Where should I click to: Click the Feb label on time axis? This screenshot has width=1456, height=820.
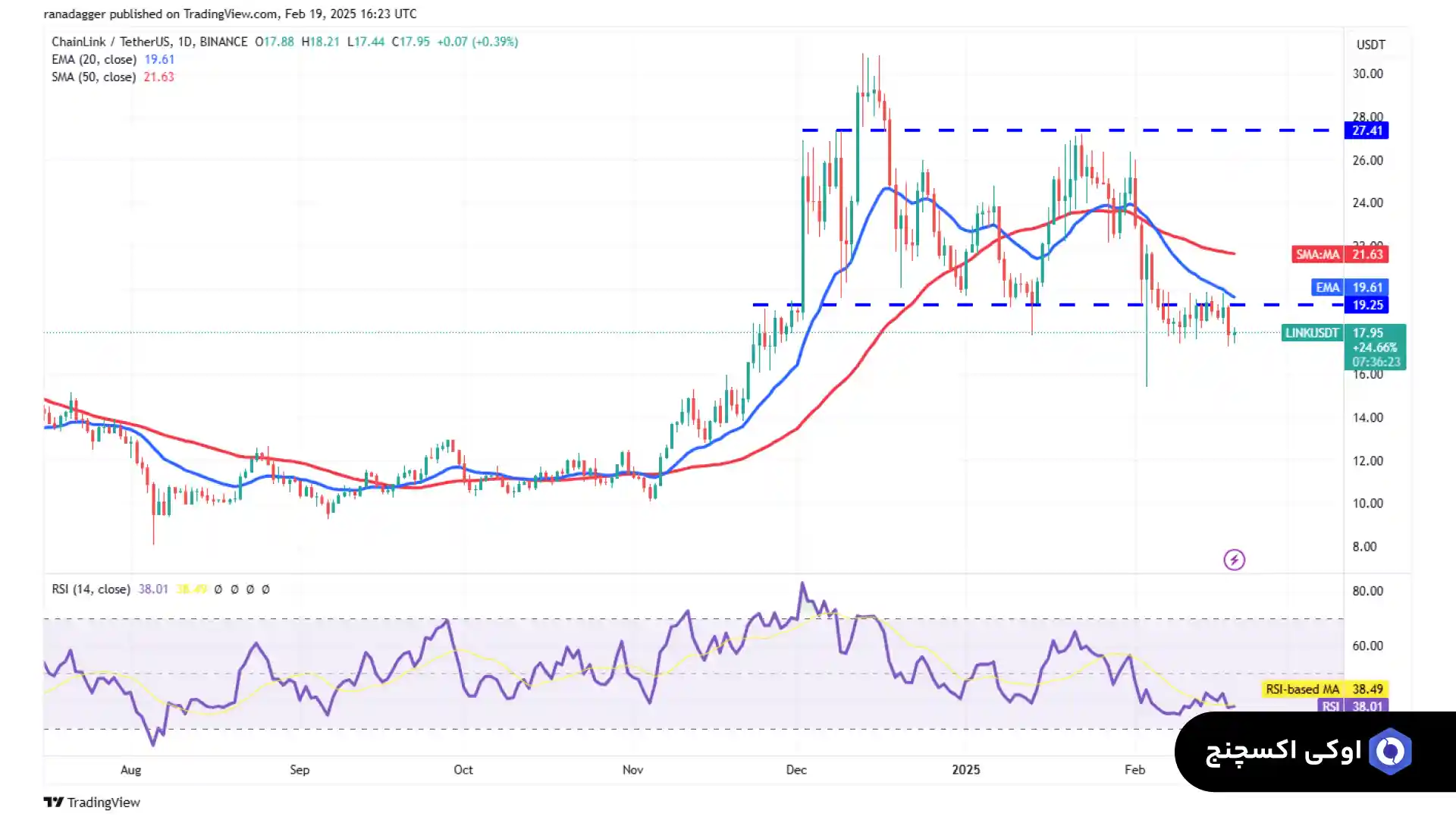click(1134, 769)
